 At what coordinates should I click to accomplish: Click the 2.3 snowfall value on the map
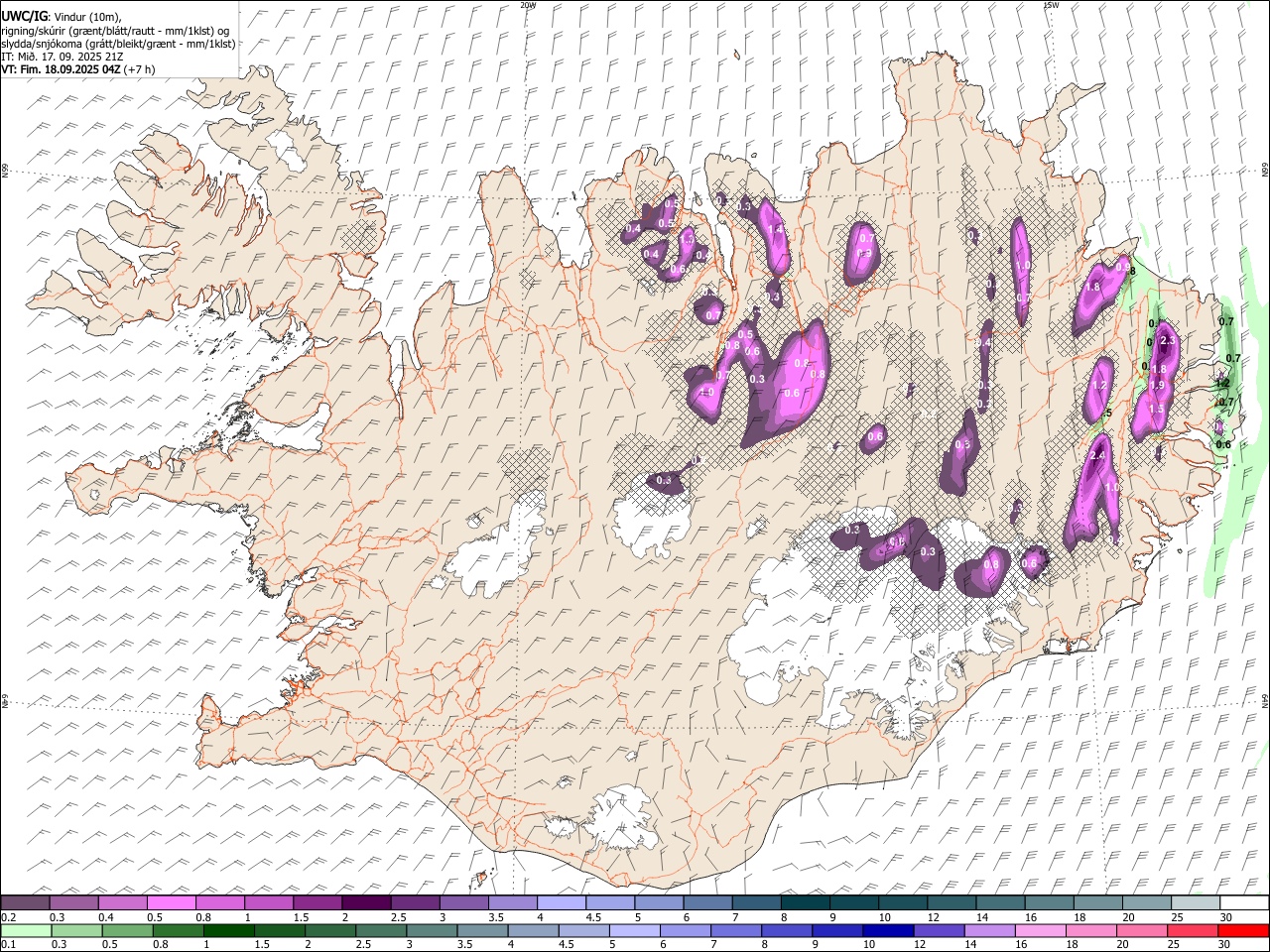(x=1167, y=341)
